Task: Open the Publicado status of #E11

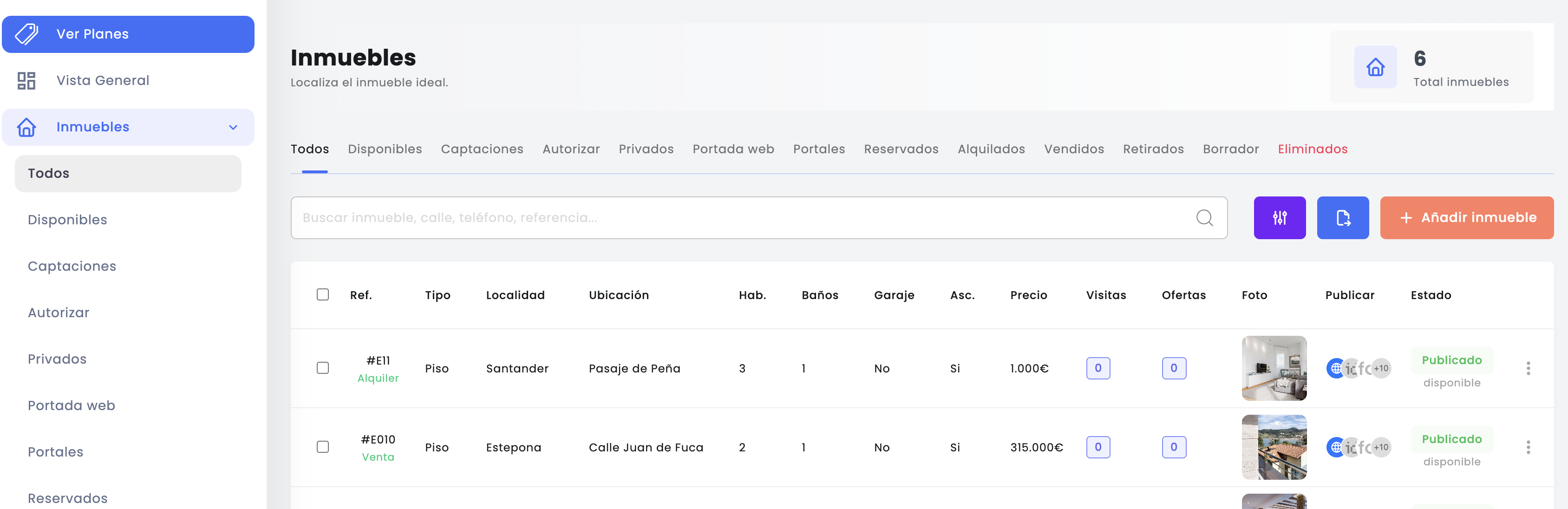Action: pos(1451,360)
